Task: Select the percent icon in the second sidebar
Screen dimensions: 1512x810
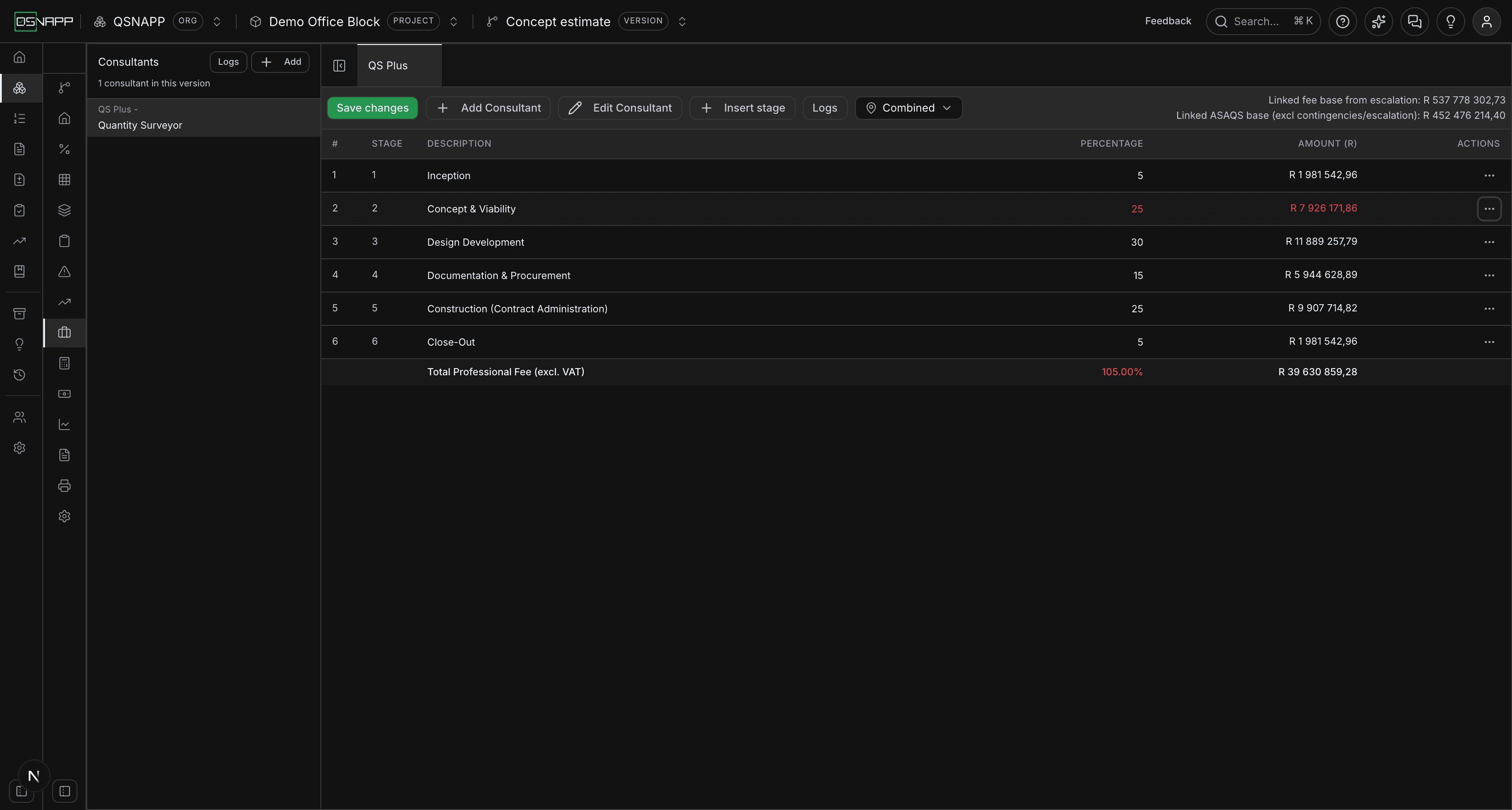Action: point(64,149)
